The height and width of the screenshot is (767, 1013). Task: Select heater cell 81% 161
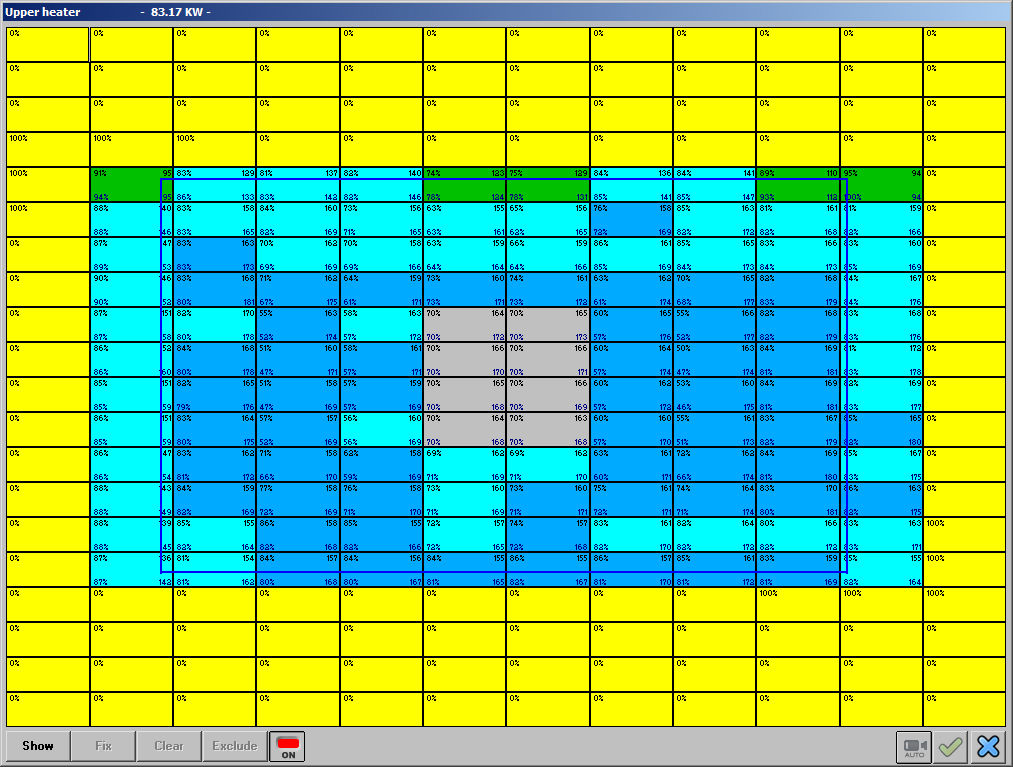798,220
